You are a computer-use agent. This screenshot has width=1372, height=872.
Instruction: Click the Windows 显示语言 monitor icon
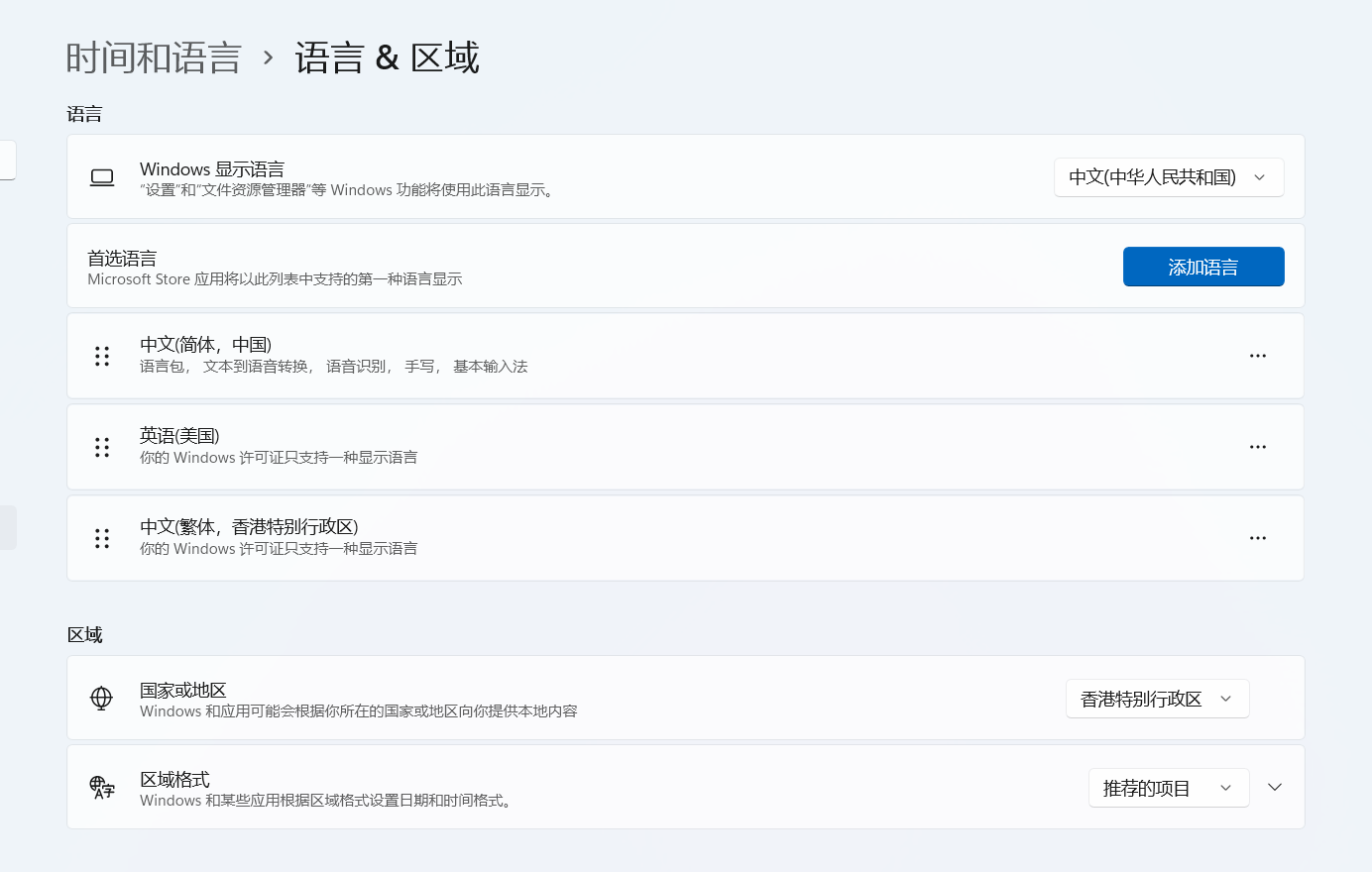click(x=102, y=176)
